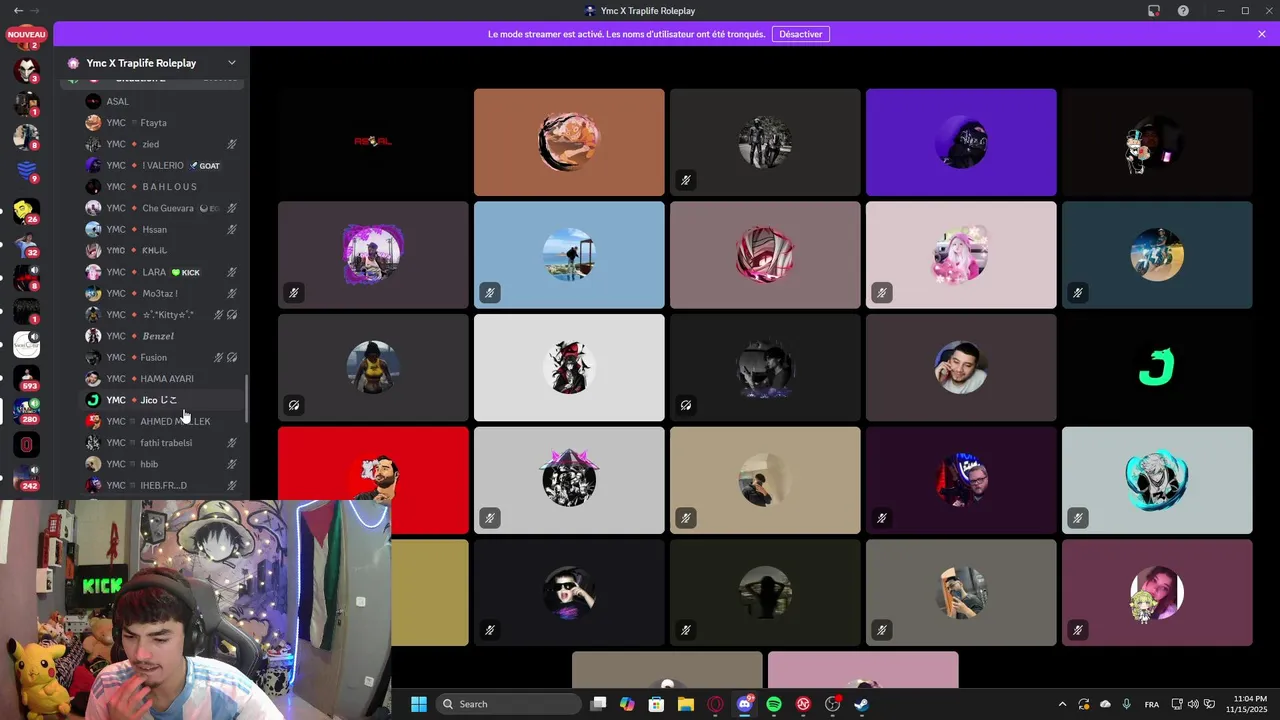The image size is (1280, 720).
Task: Open the pale pink tile with pink-haired avatar
Action: pyautogui.click(x=961, y=255)
